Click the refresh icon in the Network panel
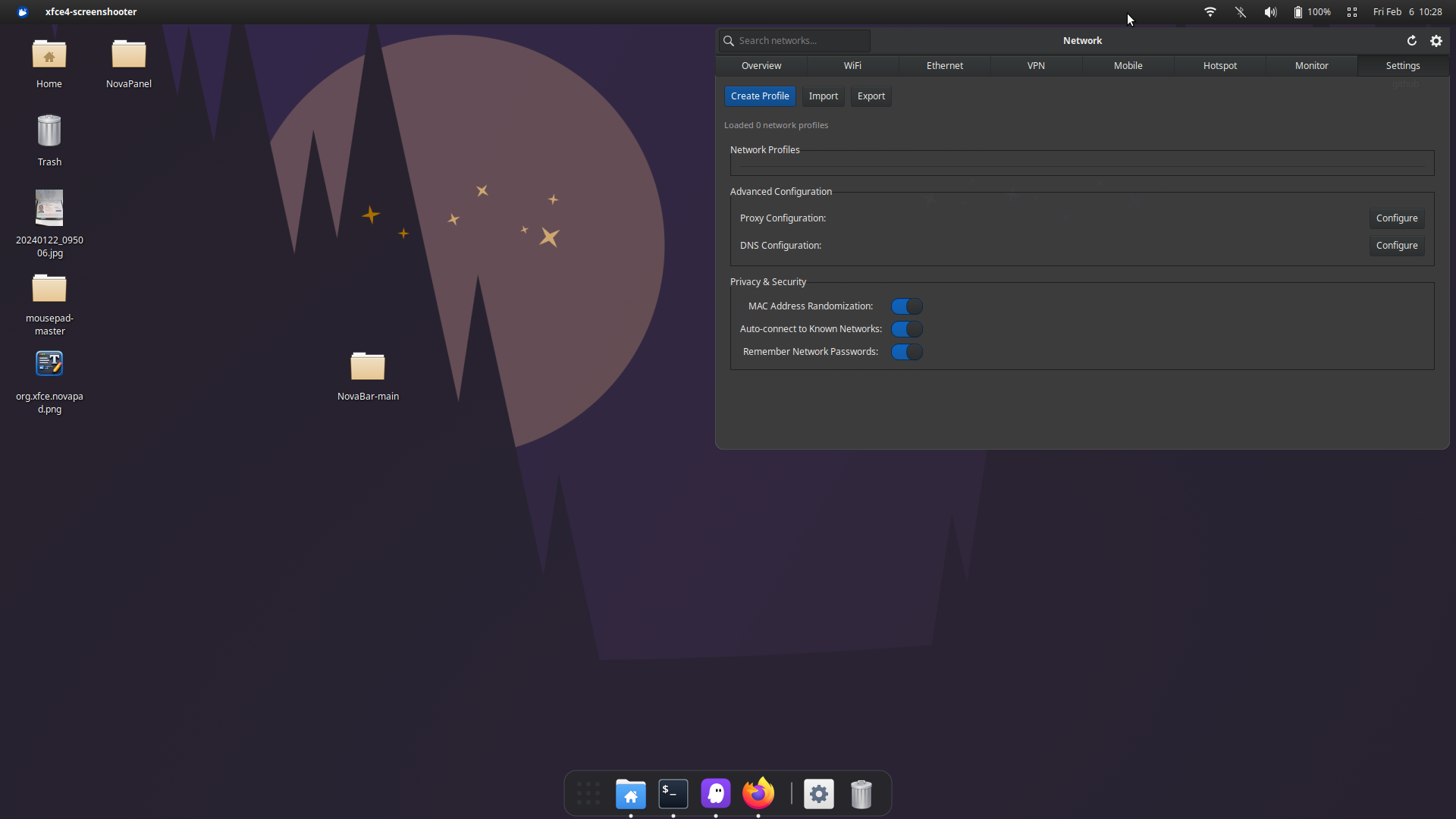Image resolution: width=1456 pixels, height=819 pixels. pyautogui.click(x=1412, y=41)
